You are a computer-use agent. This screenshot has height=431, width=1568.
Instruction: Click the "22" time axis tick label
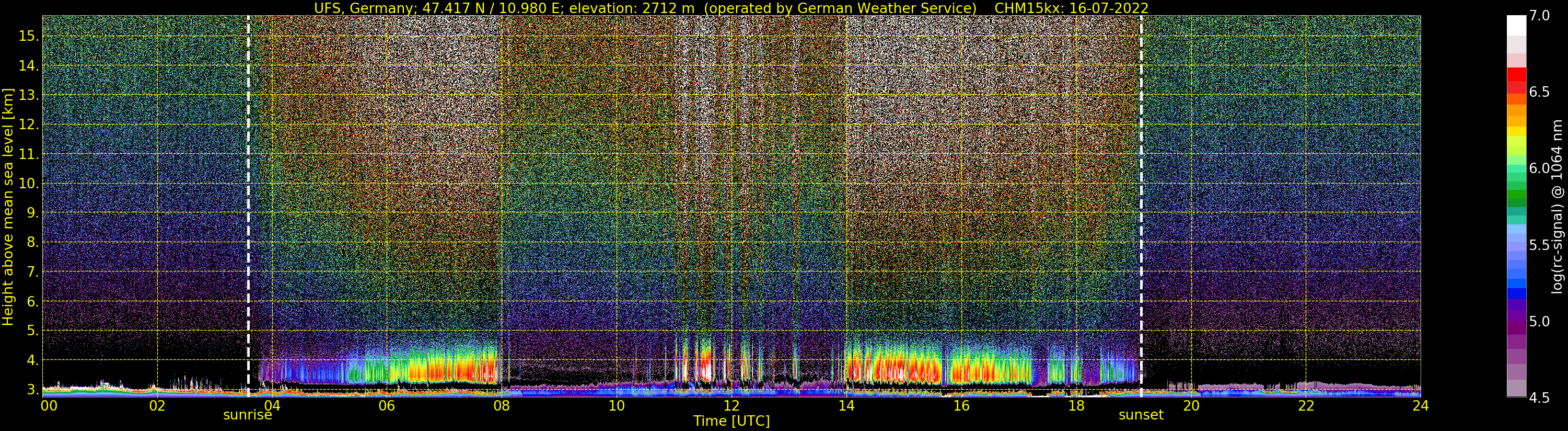pos(1306,405)
